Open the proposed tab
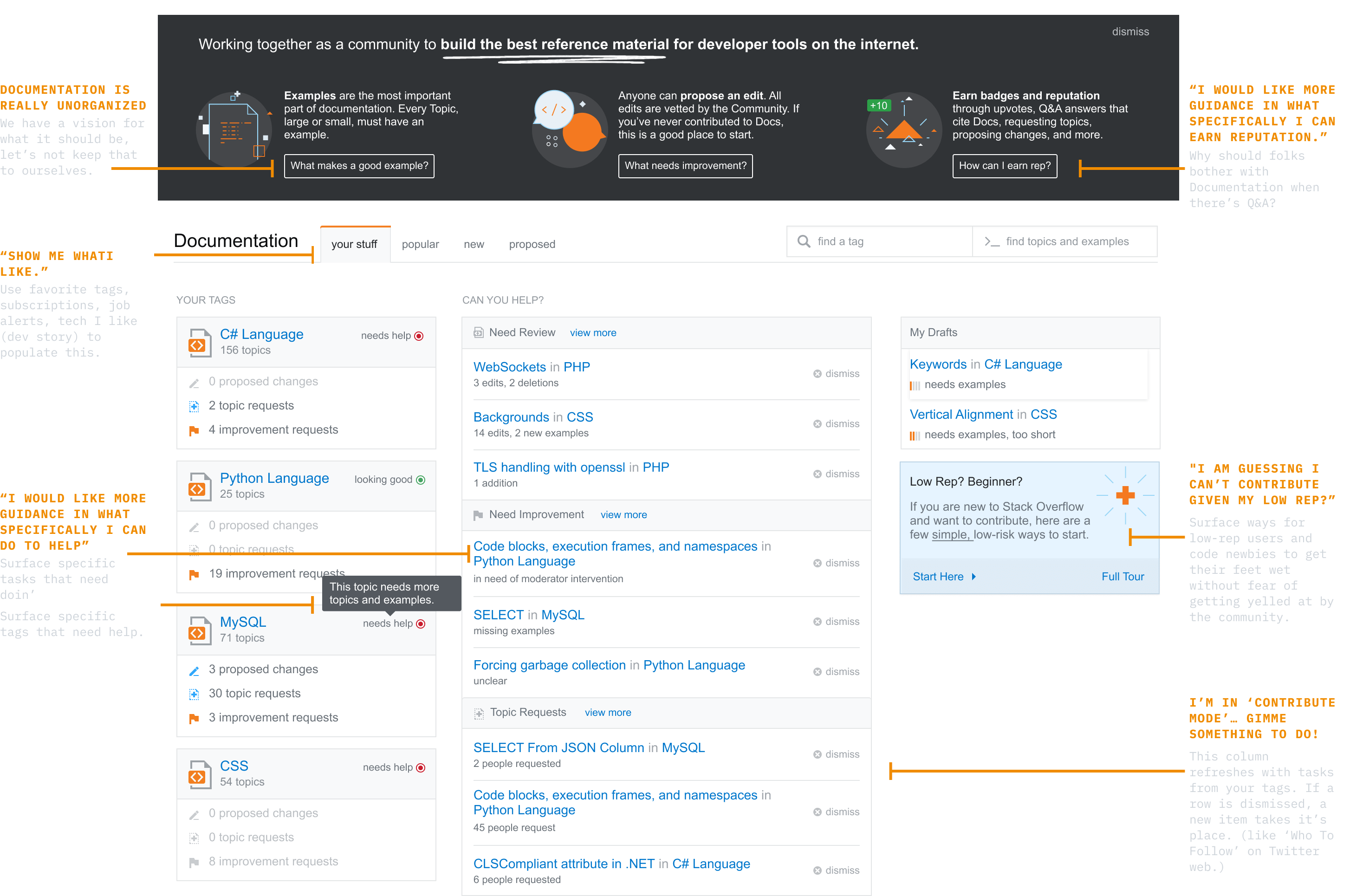This screenshot has width=1350, height=896. click(531, 245)
